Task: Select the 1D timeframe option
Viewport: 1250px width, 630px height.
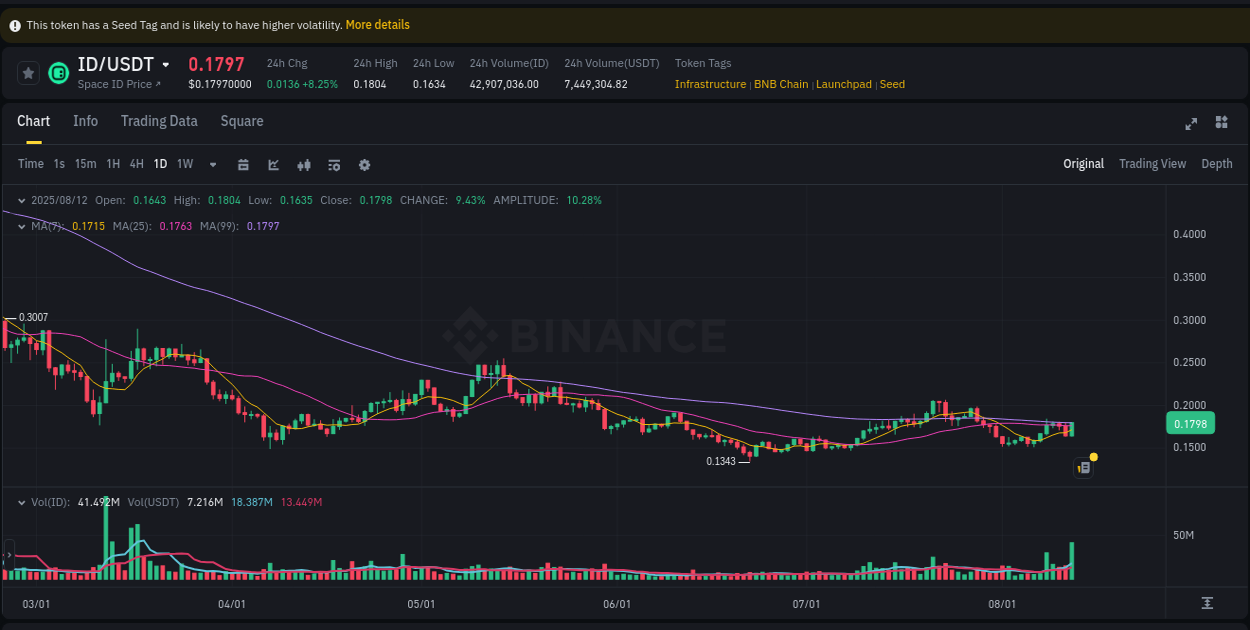Action: click(x=160, y=164)
